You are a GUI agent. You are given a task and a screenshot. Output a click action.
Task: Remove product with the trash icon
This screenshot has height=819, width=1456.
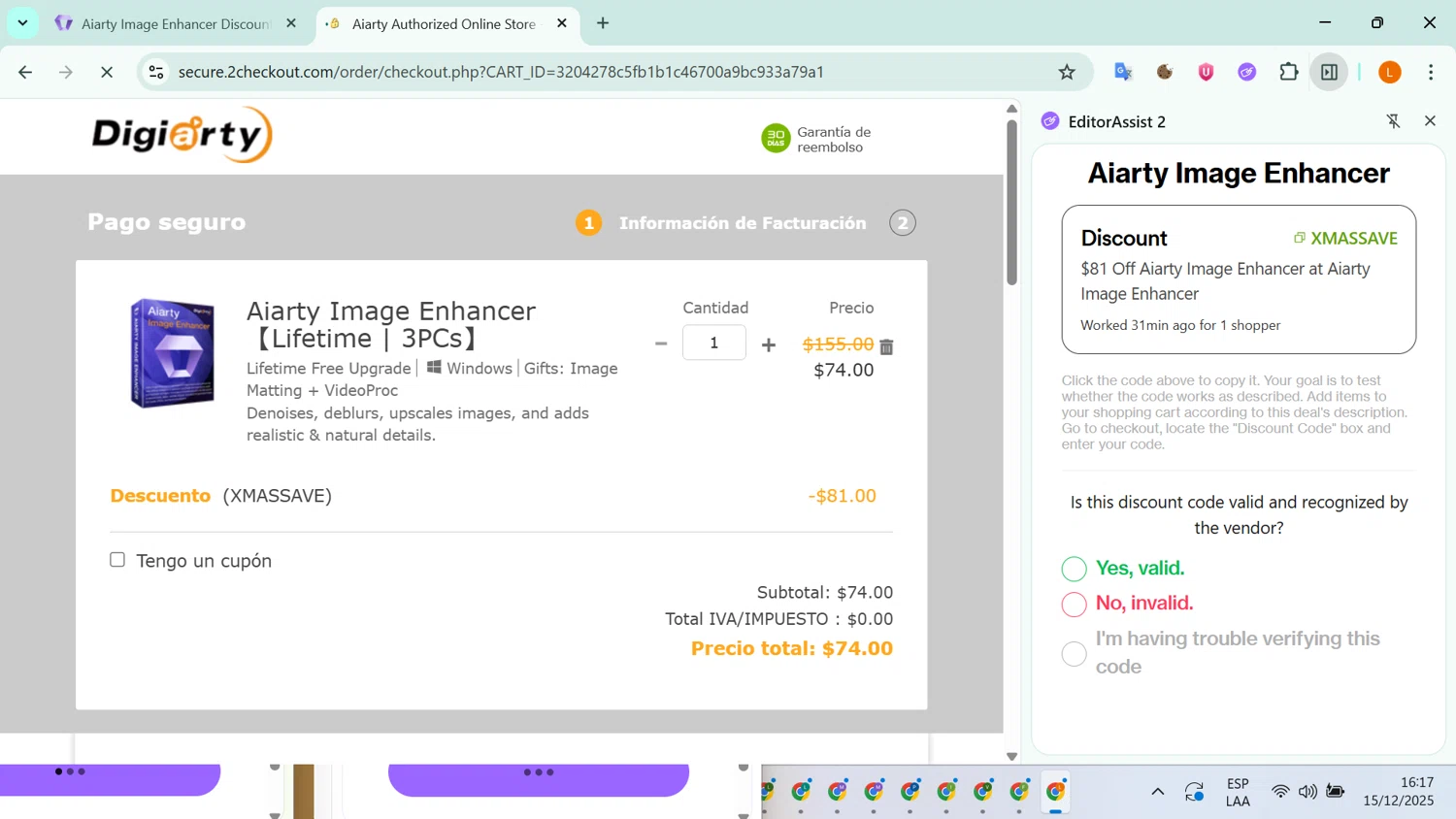(886, 346)
